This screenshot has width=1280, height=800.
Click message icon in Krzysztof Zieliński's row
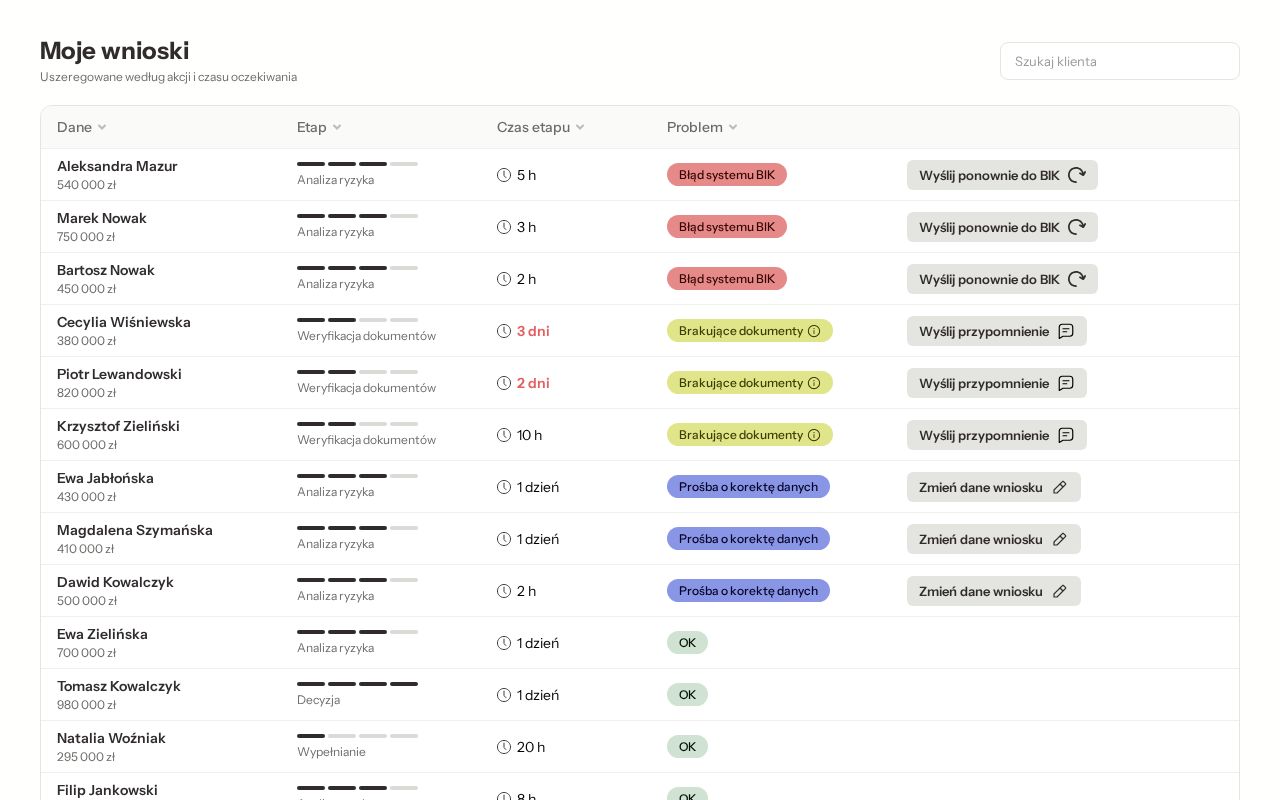(x=1066, y=435)
